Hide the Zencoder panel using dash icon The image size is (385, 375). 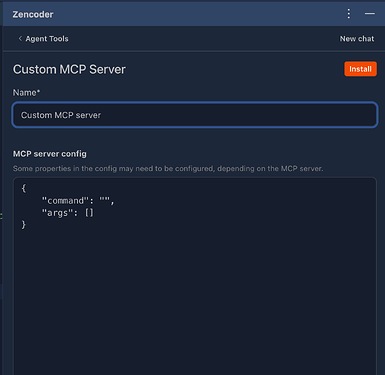point(370,14)
